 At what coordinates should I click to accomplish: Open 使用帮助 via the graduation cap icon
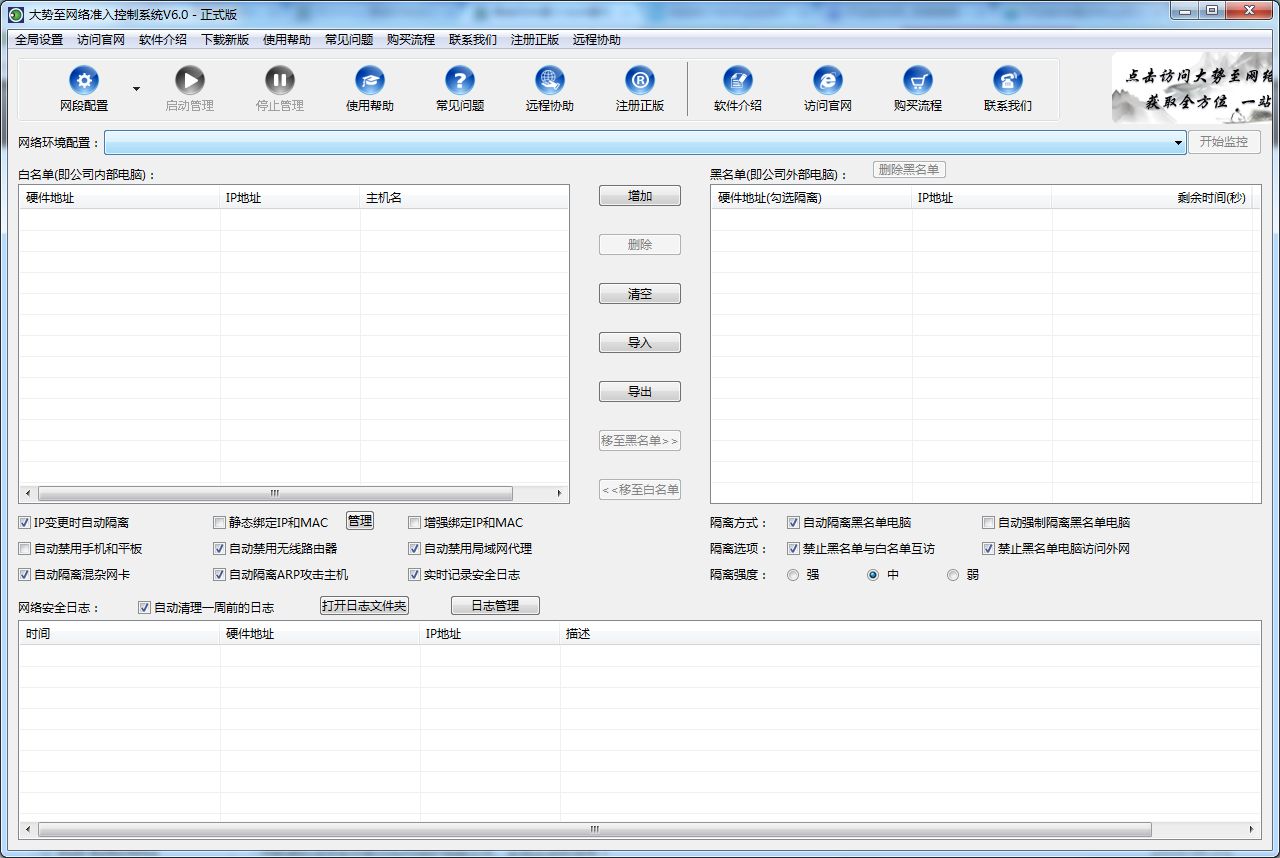369,81
